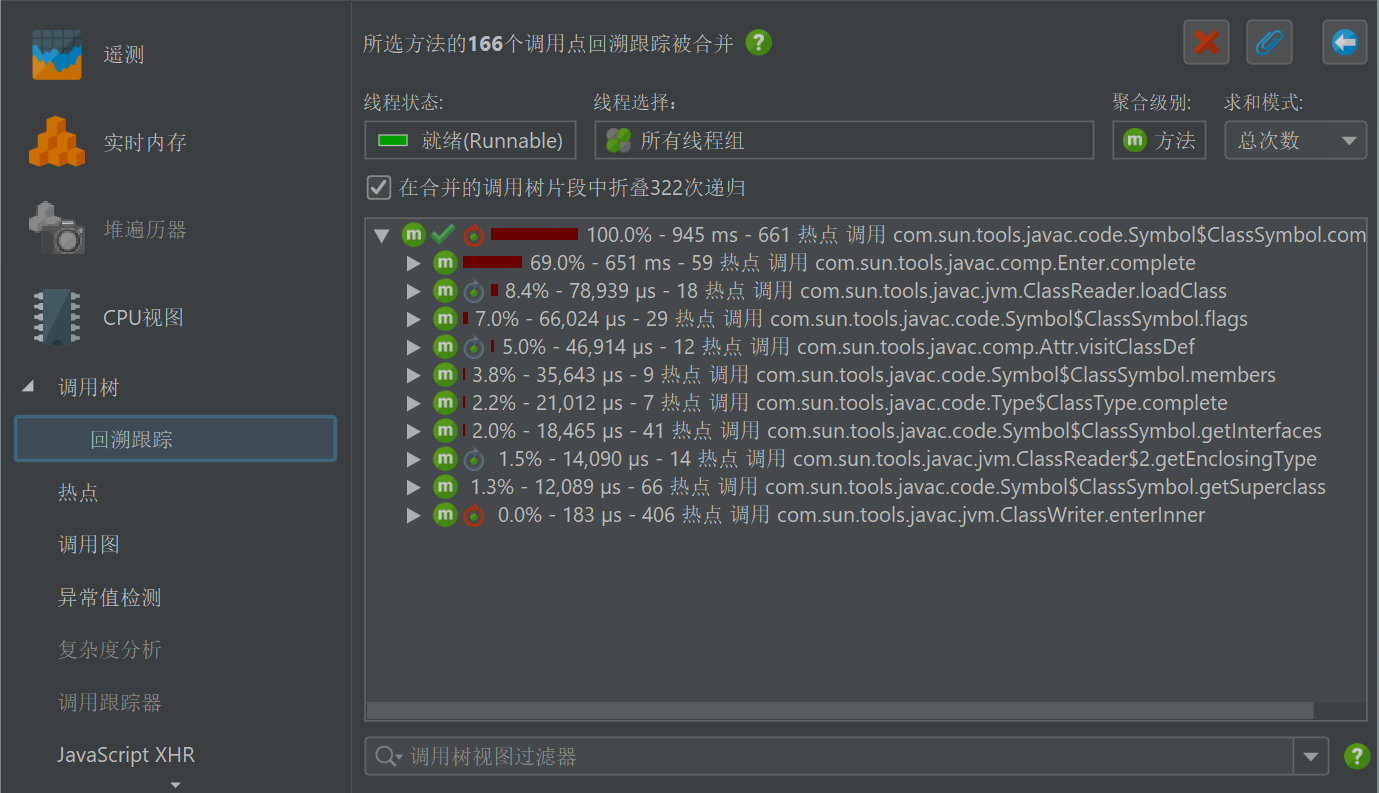This screenshot has width=1379, height=793.
Task: Select 热点 in the sidebar
Action: coord(78,492)
